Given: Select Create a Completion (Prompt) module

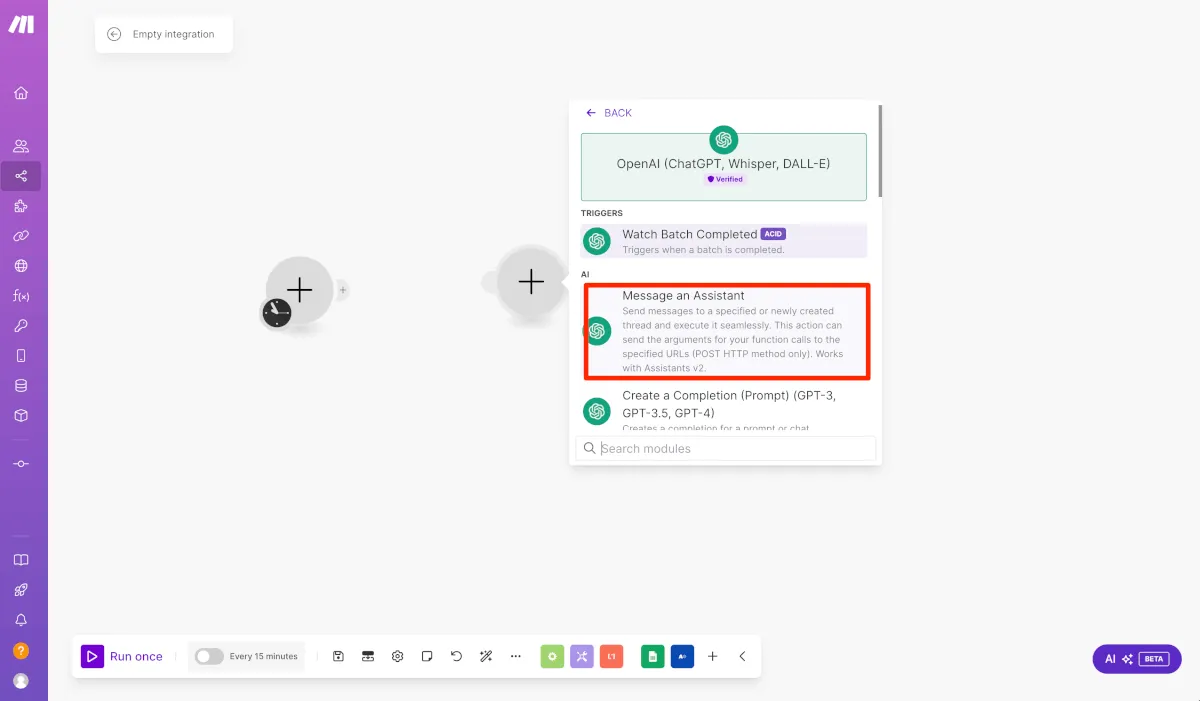Looking at the screenshot, I should 724,410.
